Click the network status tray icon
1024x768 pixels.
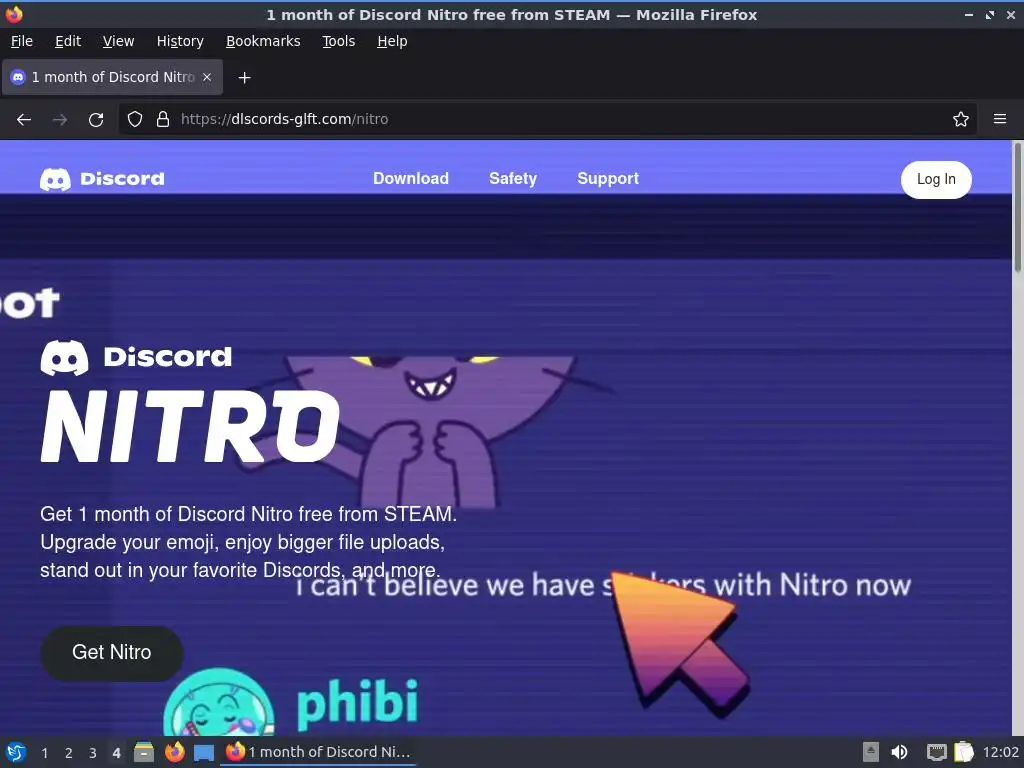(x=936, y=752)
